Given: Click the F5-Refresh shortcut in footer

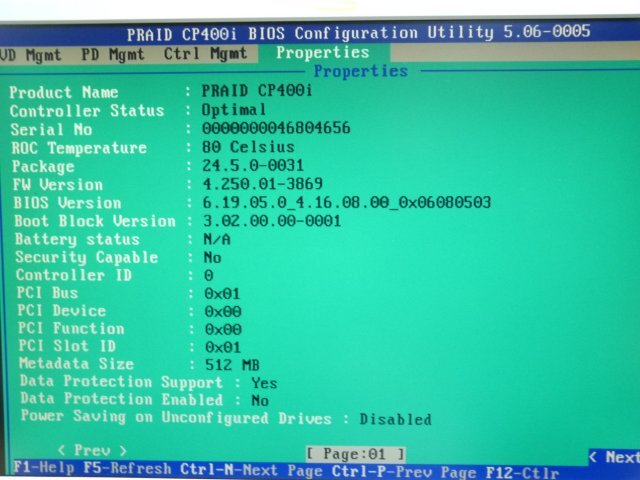Looking at the screenshot, I should tap(127, 468).
